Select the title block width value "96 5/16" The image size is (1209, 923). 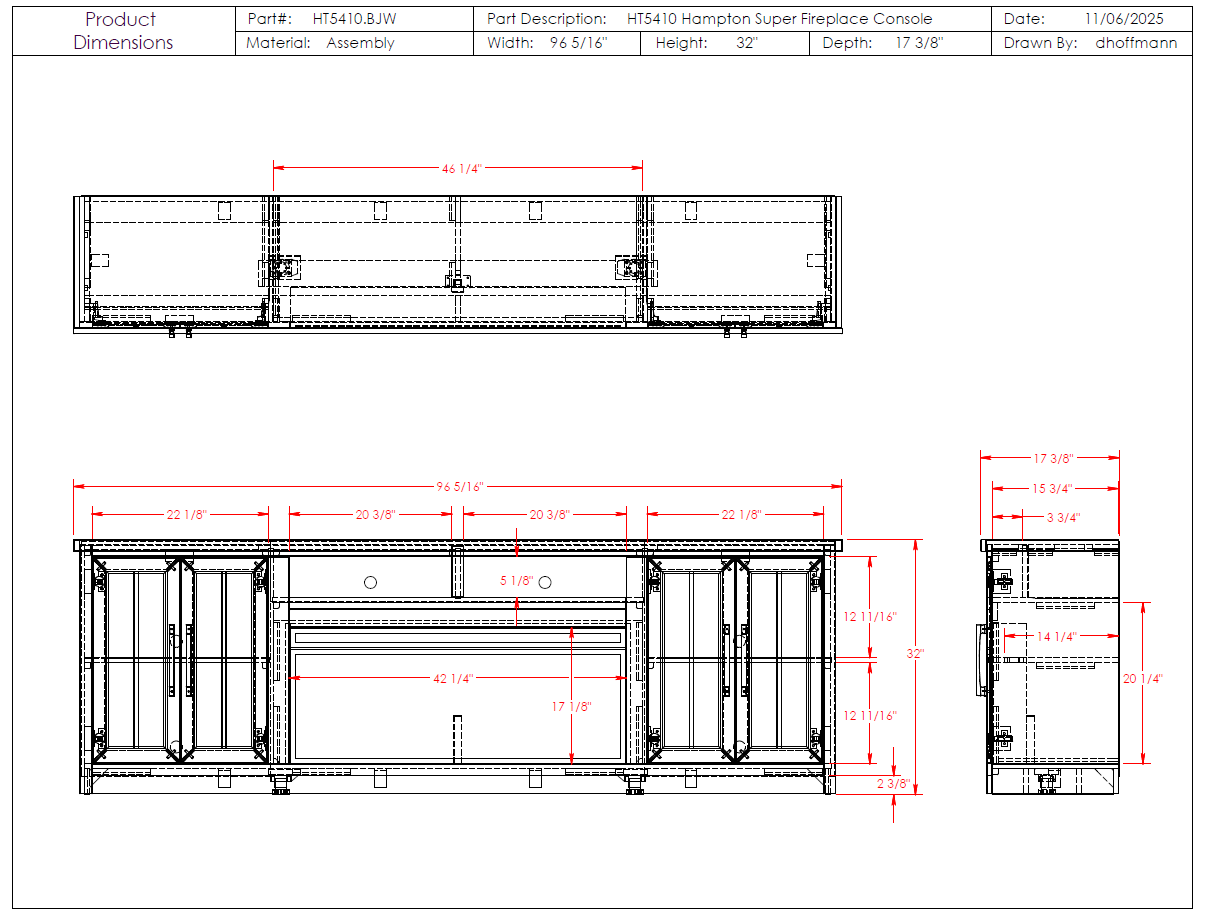[x=579, y=43]
